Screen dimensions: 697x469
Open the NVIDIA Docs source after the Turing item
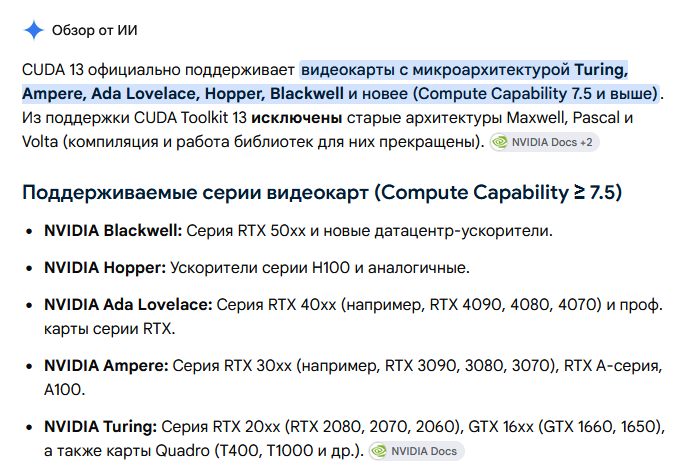point(417,451)
